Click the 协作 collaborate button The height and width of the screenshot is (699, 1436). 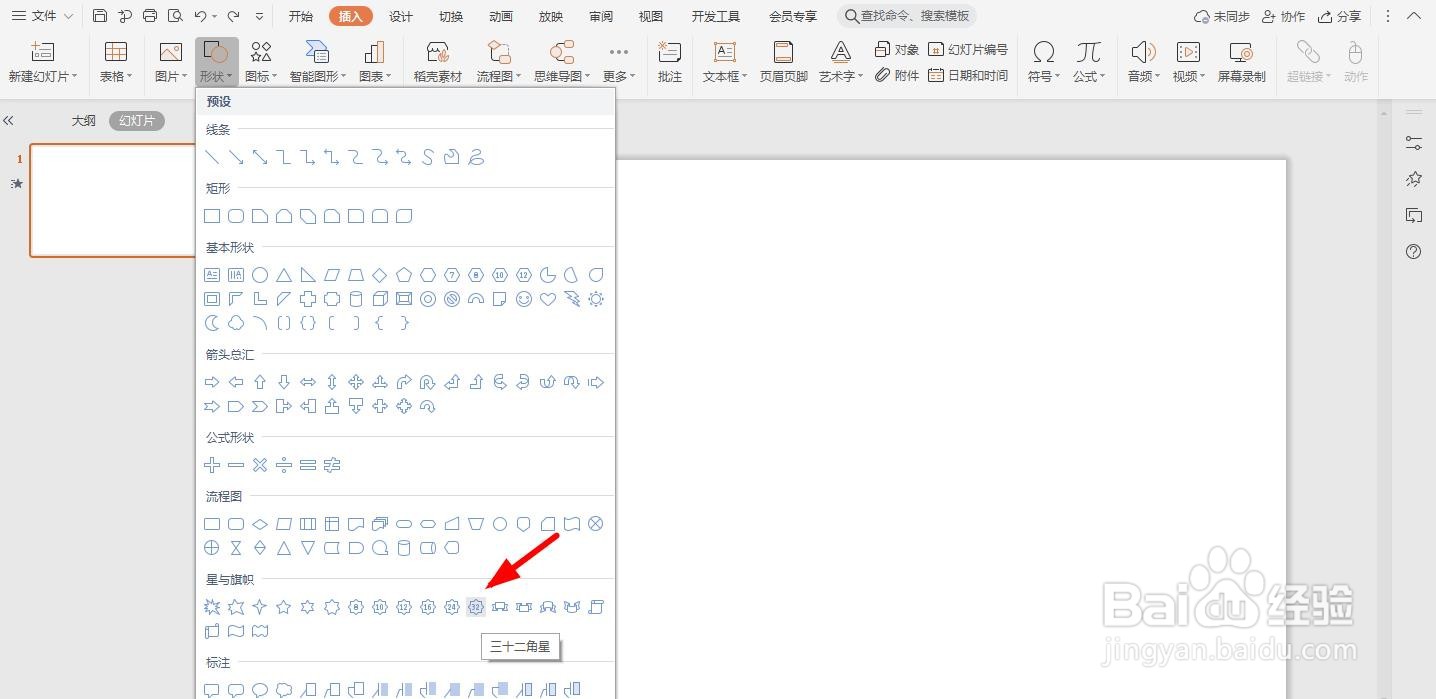coord(1283,16)
